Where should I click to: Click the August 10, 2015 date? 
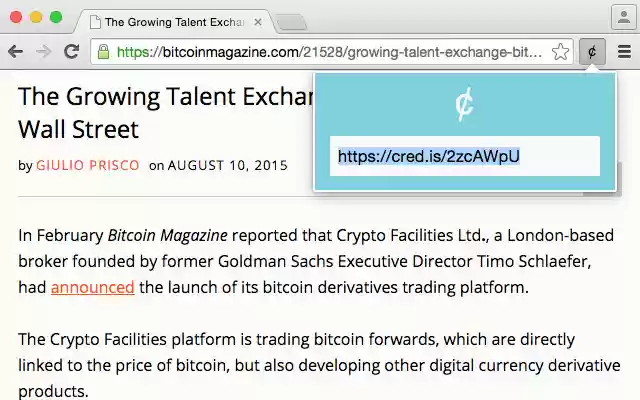tap(227, 165)
